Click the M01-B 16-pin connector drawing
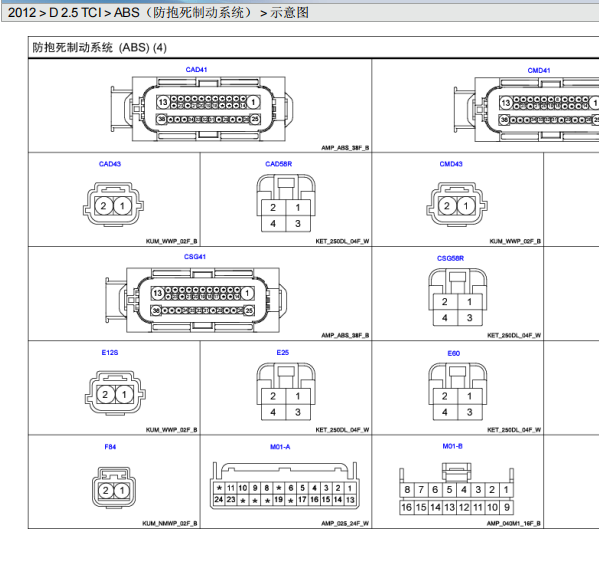The height and width of the screenshot is (566, 599). 457,489
